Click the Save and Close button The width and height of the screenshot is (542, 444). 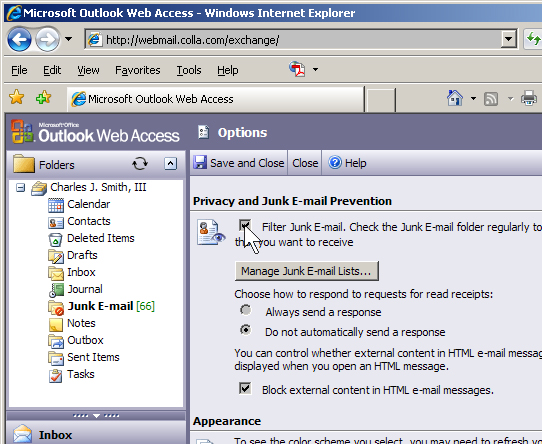tap(239, 163)
